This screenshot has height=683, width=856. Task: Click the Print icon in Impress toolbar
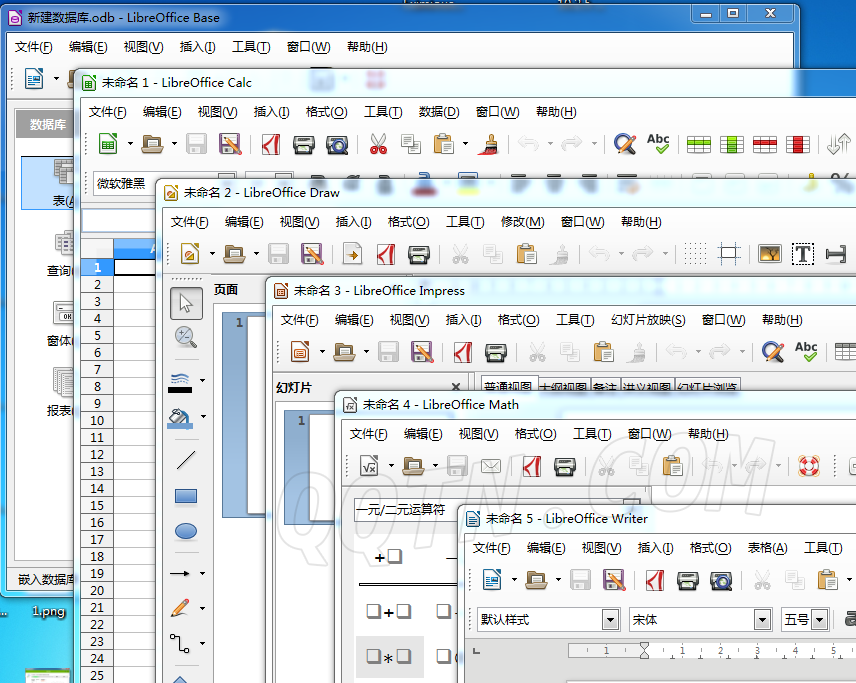coord(495,352)
